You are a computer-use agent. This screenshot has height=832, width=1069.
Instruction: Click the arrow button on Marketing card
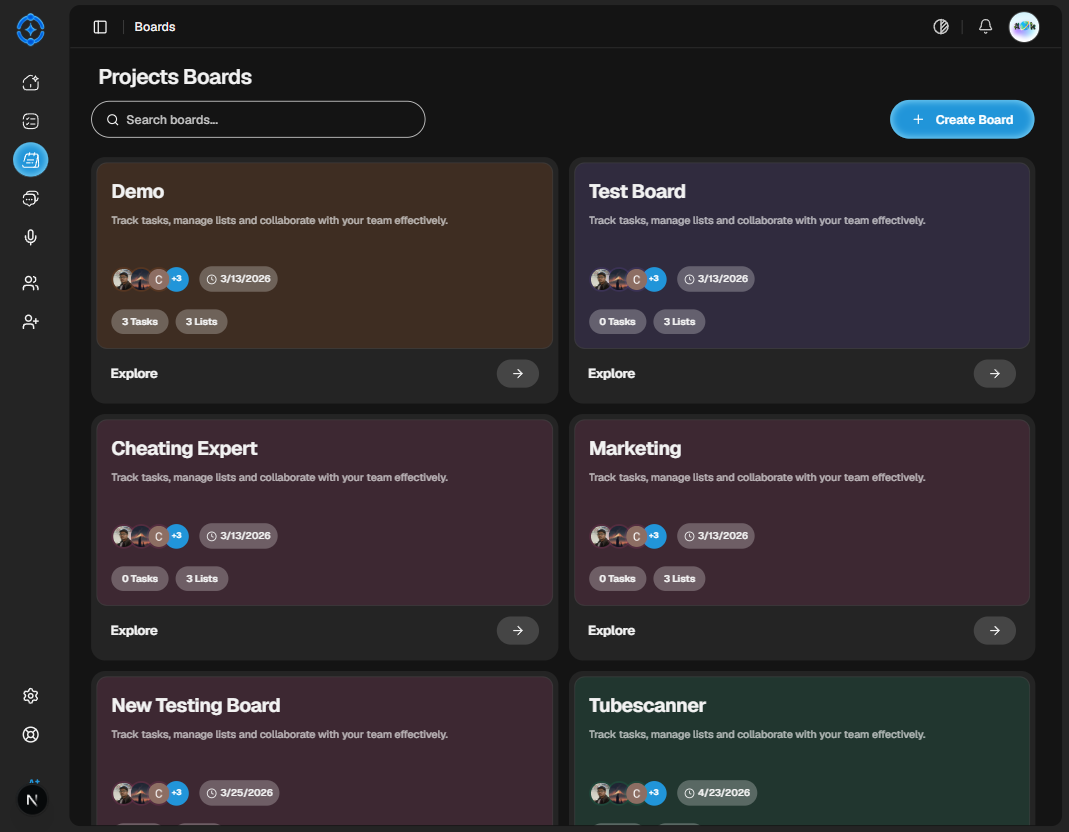click(995, 631)
